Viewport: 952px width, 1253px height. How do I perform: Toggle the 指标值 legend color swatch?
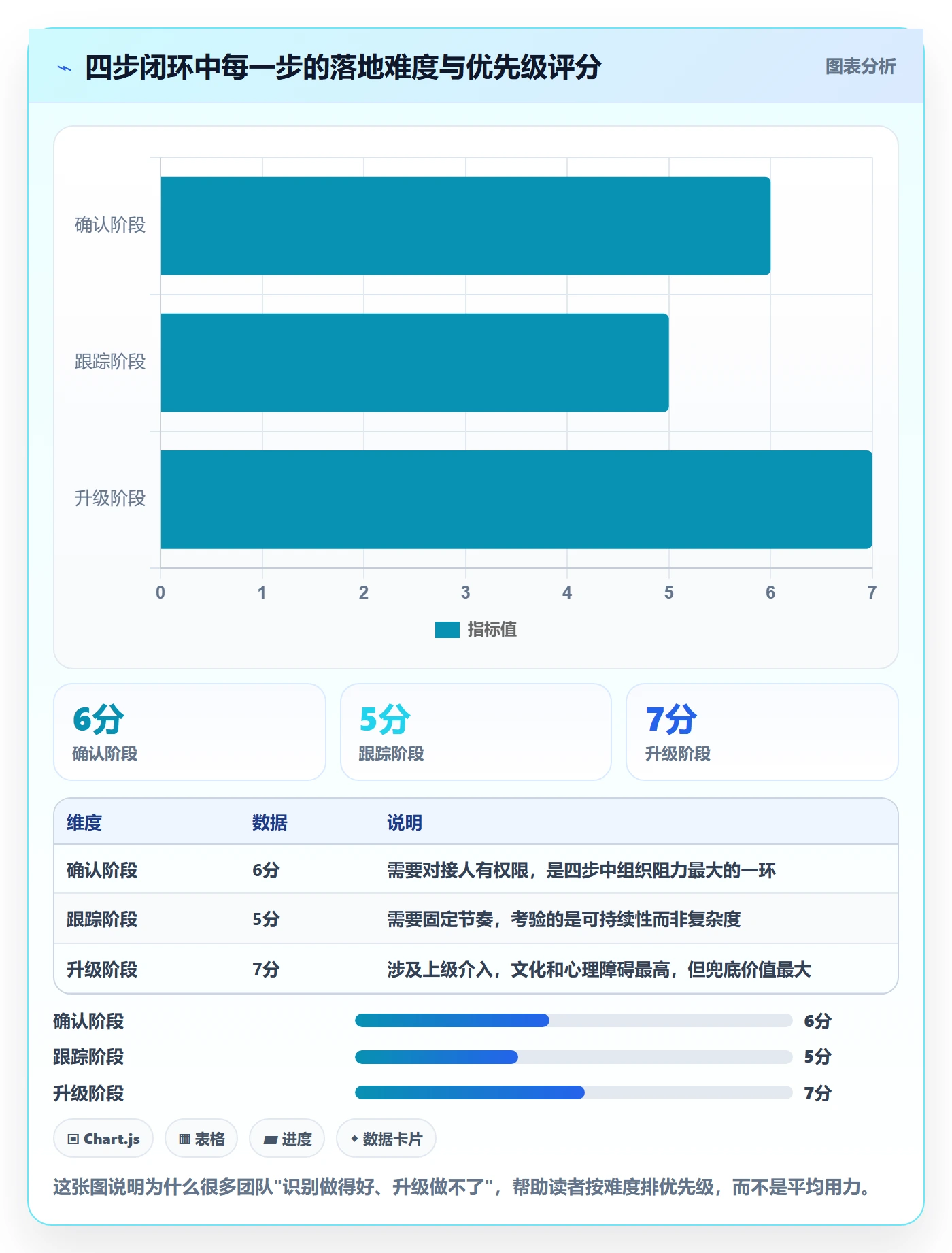tap(447, 630)
